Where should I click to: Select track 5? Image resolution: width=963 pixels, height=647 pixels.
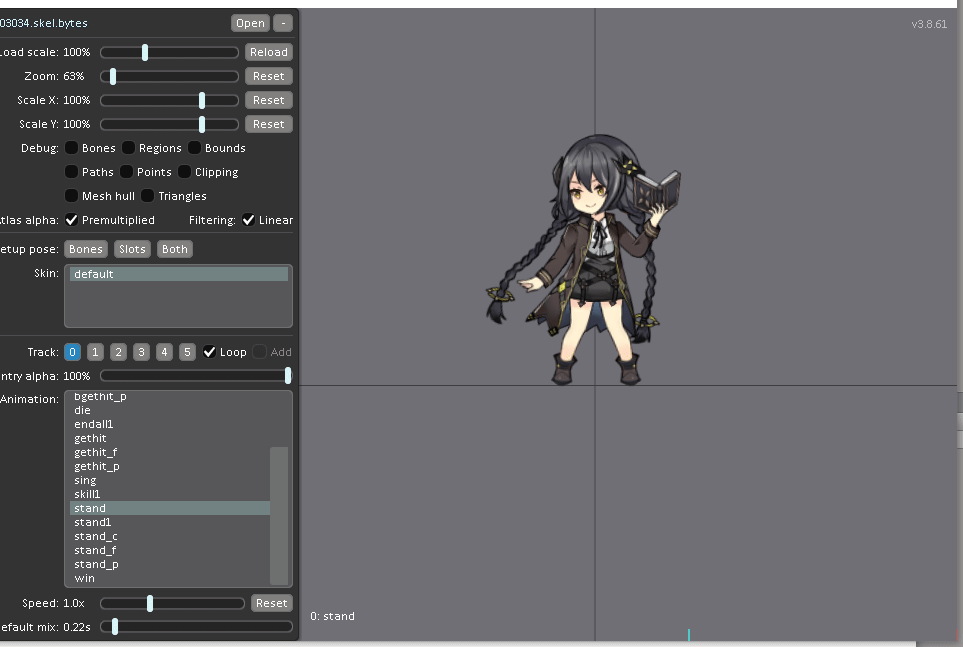[187, 352]
